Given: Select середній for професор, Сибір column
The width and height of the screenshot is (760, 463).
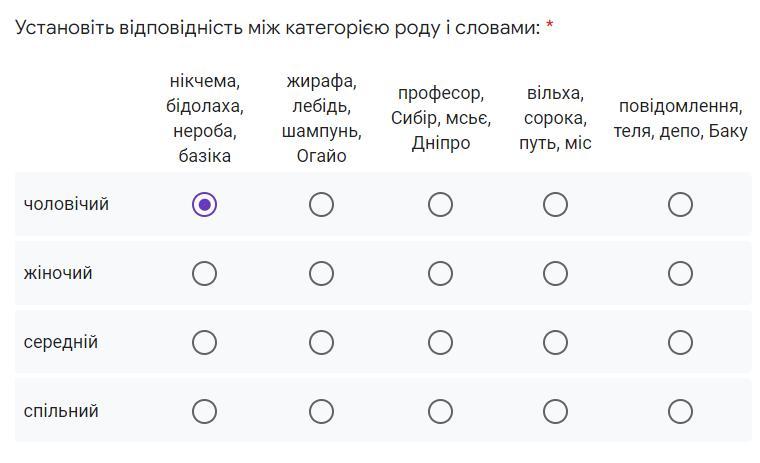Looking at the screenshot, I should 440,342.
